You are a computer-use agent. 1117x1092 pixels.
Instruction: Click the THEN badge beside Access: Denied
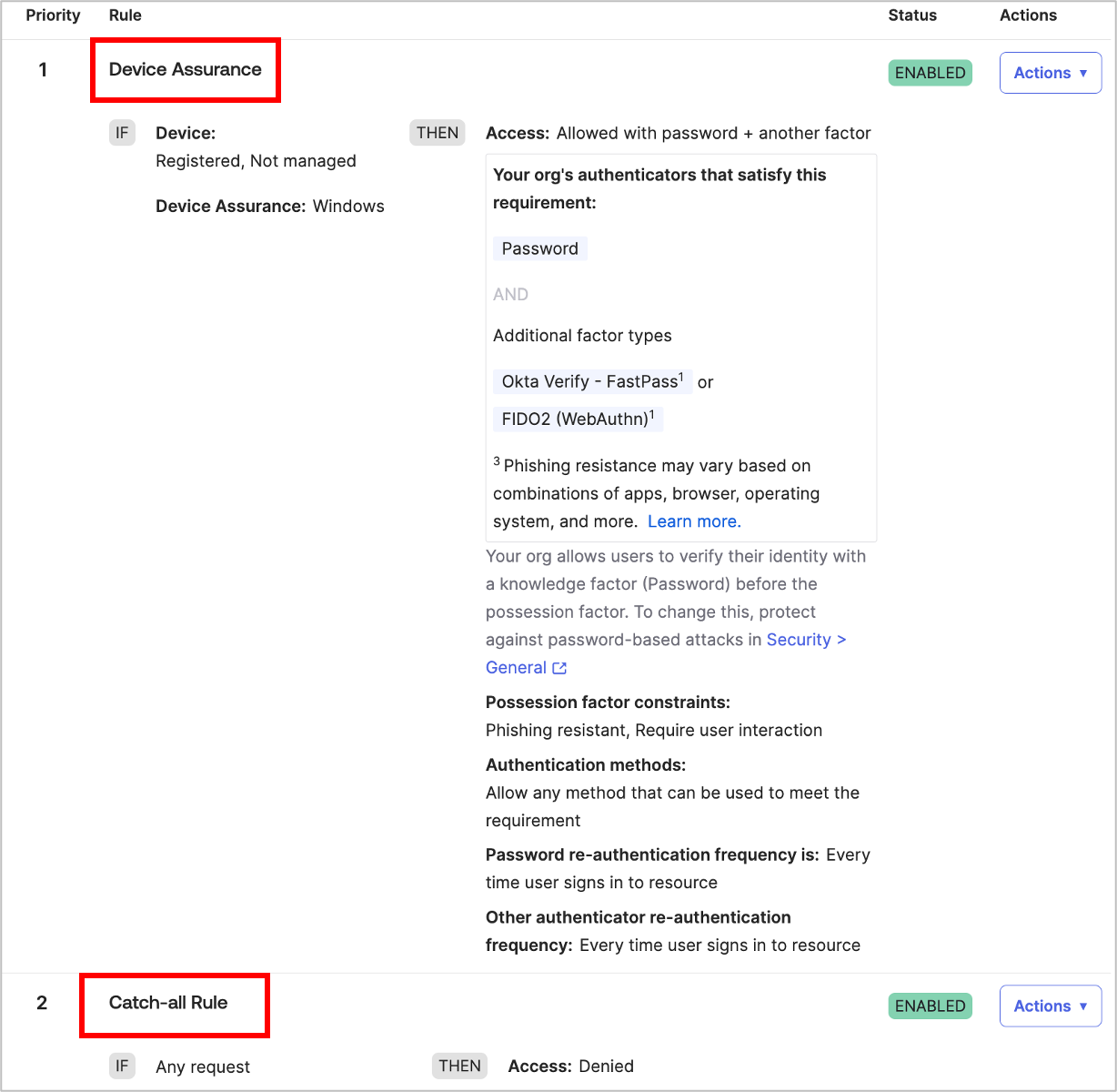[459, 1066]
